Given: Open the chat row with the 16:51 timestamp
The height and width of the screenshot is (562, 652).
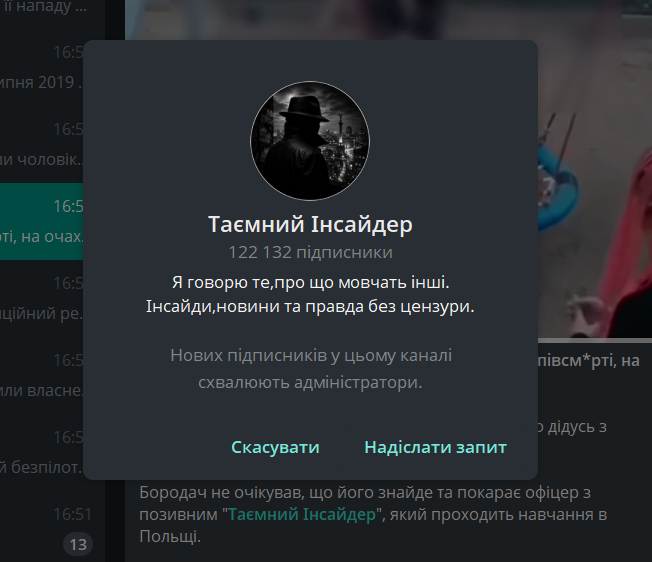Looking at the screenshot, I should pos(52,528).
